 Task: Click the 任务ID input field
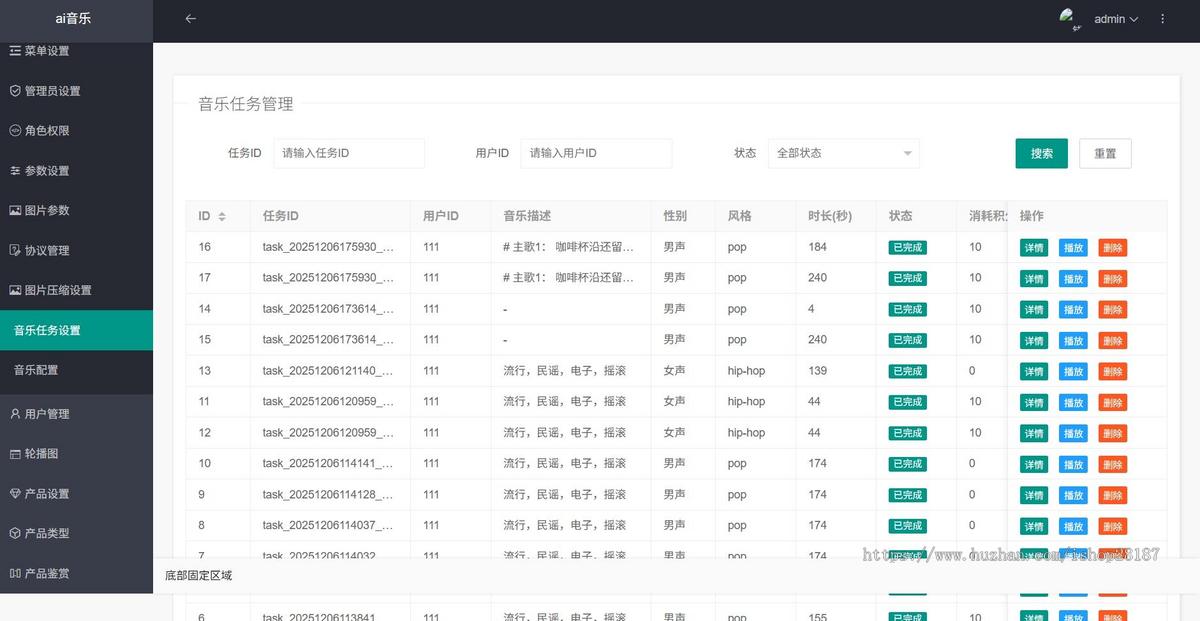click(349, 153)
